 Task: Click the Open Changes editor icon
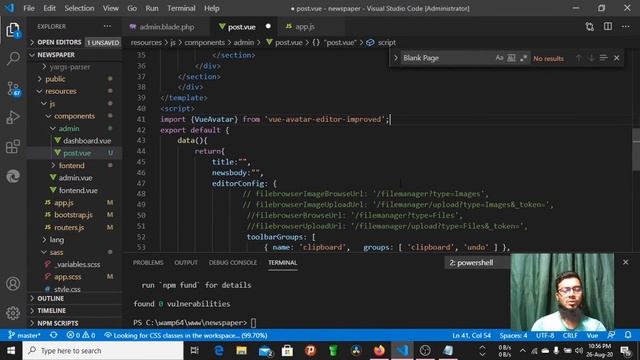pos(589,27)
